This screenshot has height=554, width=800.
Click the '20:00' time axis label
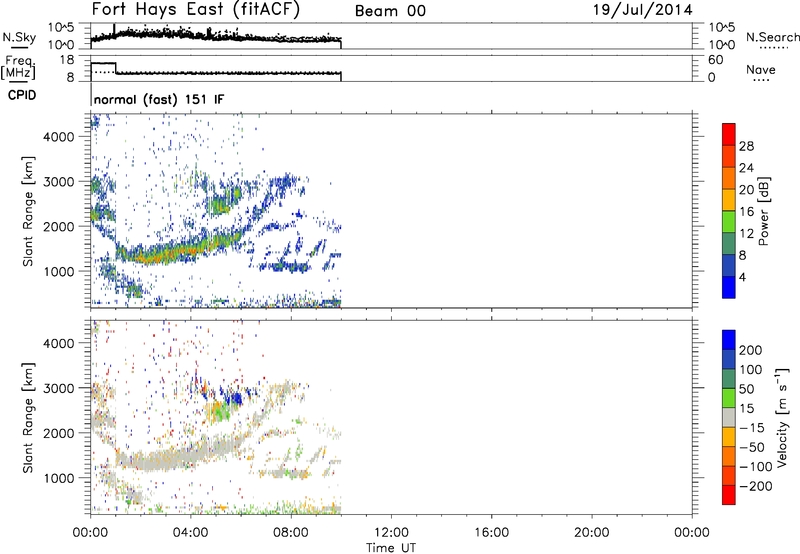[x=592, y=533]
